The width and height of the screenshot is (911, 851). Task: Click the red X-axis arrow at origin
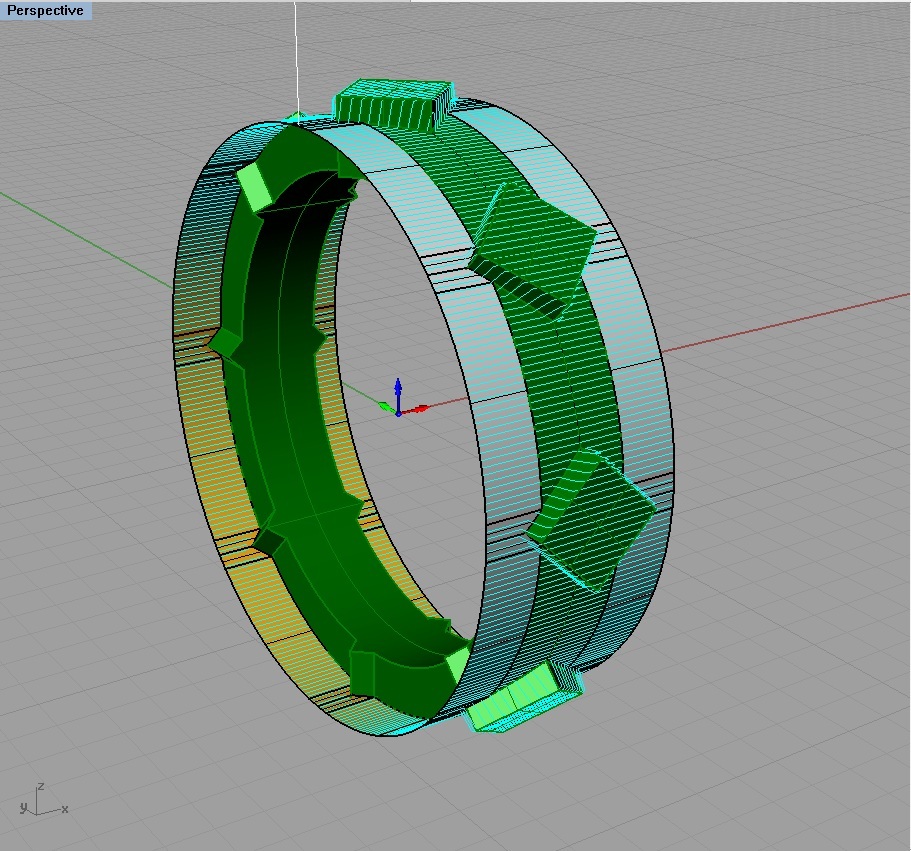click(x=420, y=408)
